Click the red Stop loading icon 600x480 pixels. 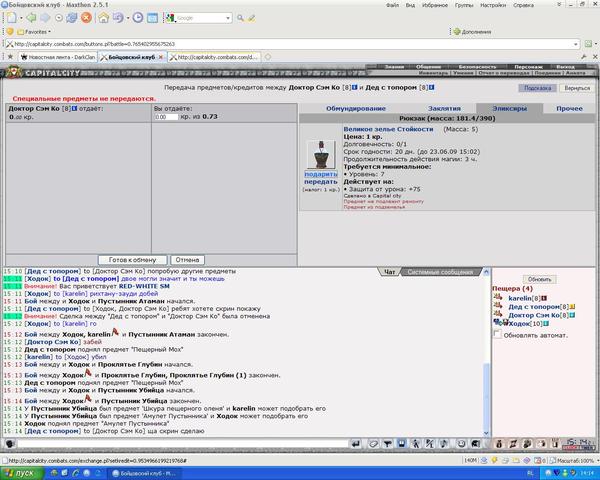86,18
